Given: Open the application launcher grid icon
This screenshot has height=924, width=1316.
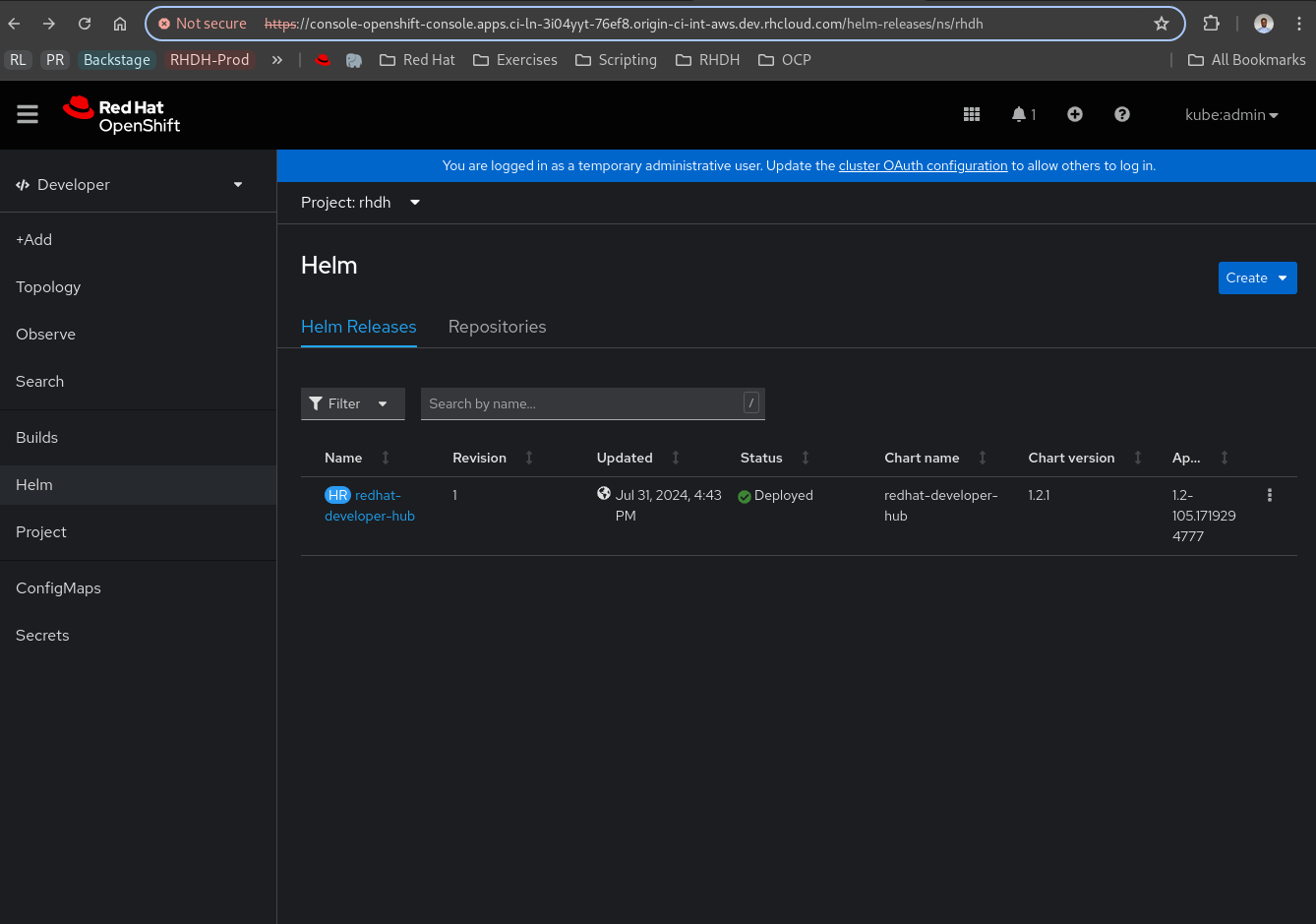Looking at the screenshot, I should click(972, 114).
